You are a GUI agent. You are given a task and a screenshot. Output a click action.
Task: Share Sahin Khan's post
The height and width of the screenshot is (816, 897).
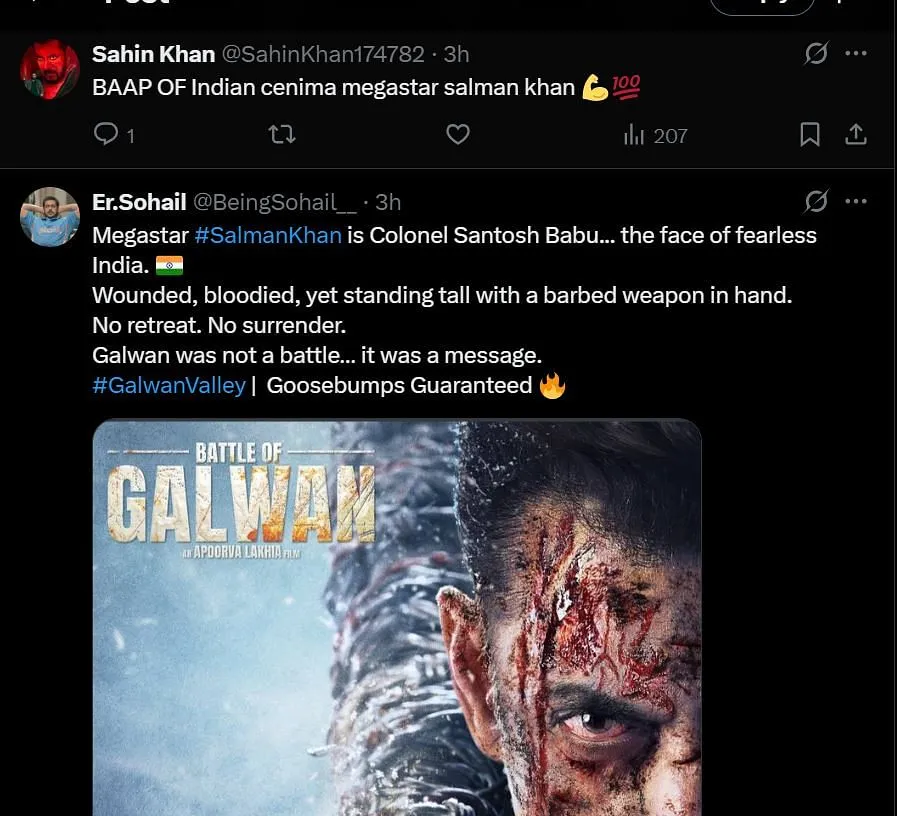tap(856, 135)
